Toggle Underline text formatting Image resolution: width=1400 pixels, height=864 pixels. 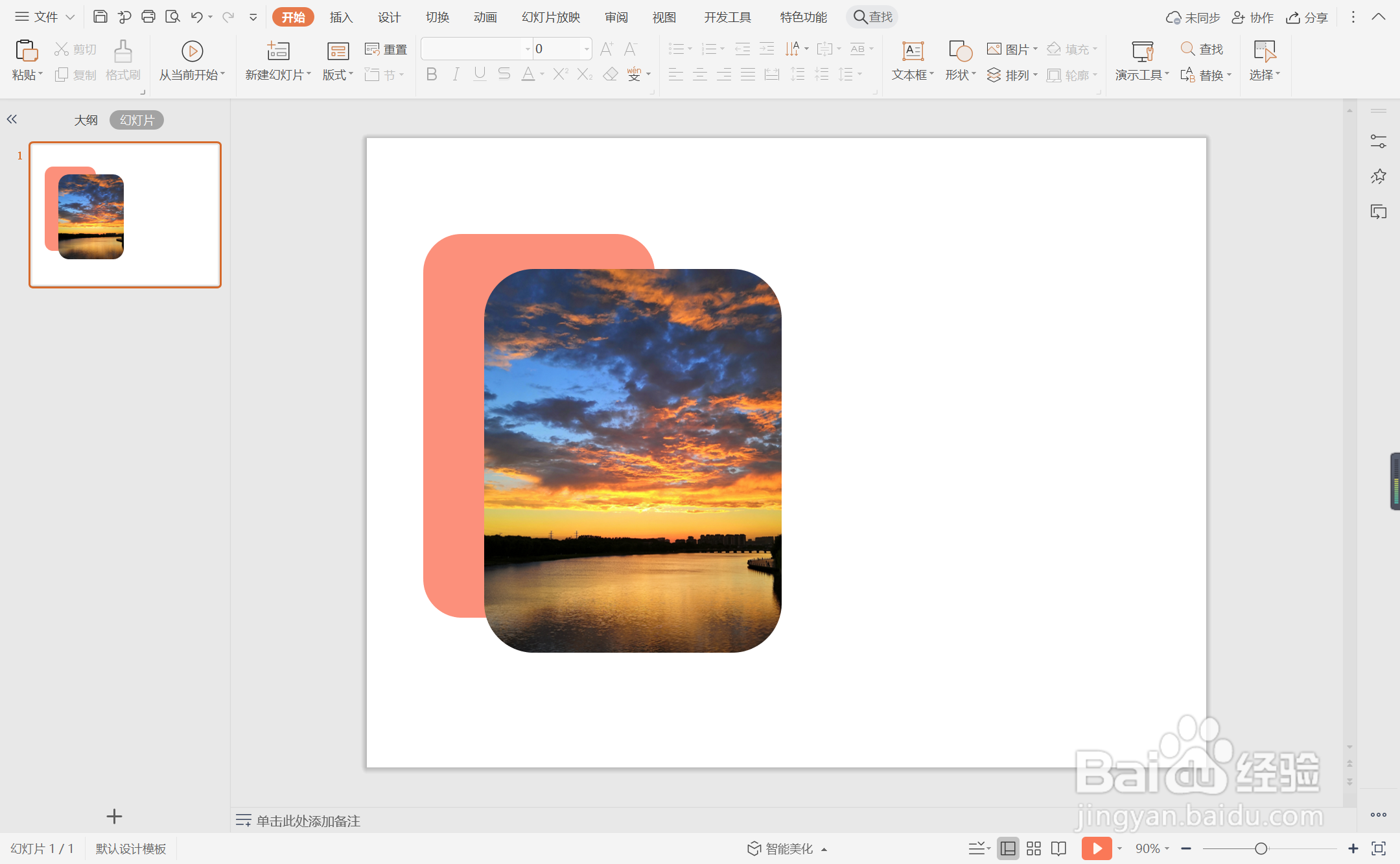(x=480, y=75)
